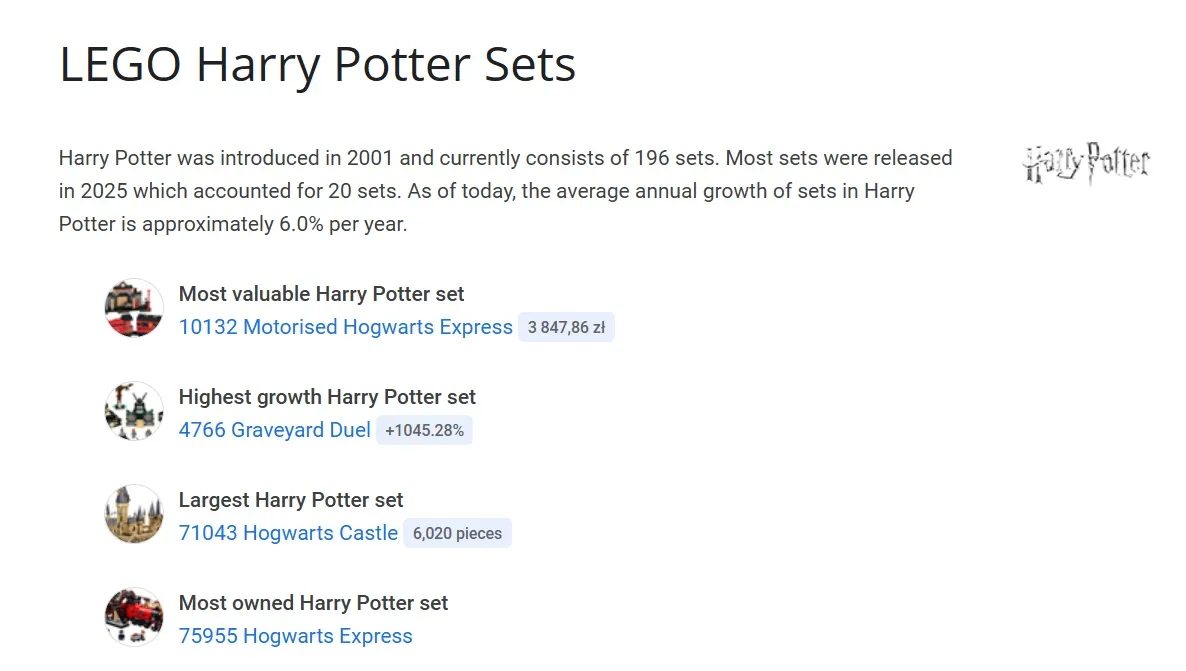The image size is (1186, 671).
Task: Click the 'Largest Harry Potter set' heading
Action: pyautogui.click(x=291, y=500)
